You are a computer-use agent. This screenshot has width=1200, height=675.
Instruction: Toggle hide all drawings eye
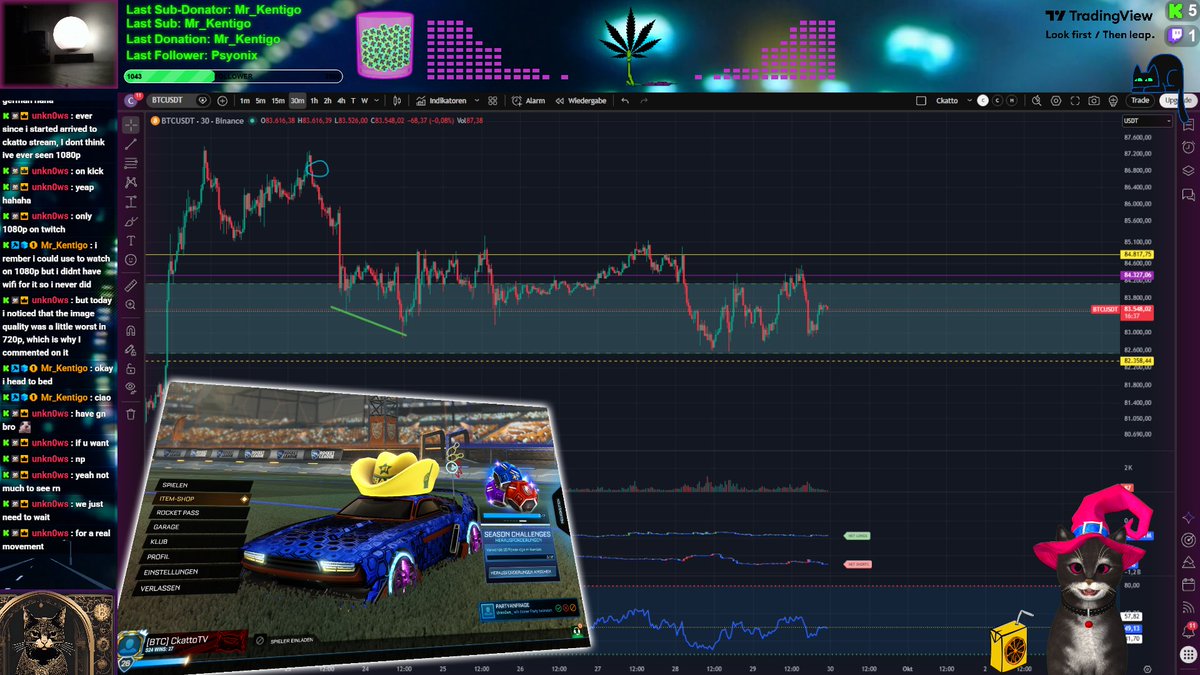click(x=131, y=387)
